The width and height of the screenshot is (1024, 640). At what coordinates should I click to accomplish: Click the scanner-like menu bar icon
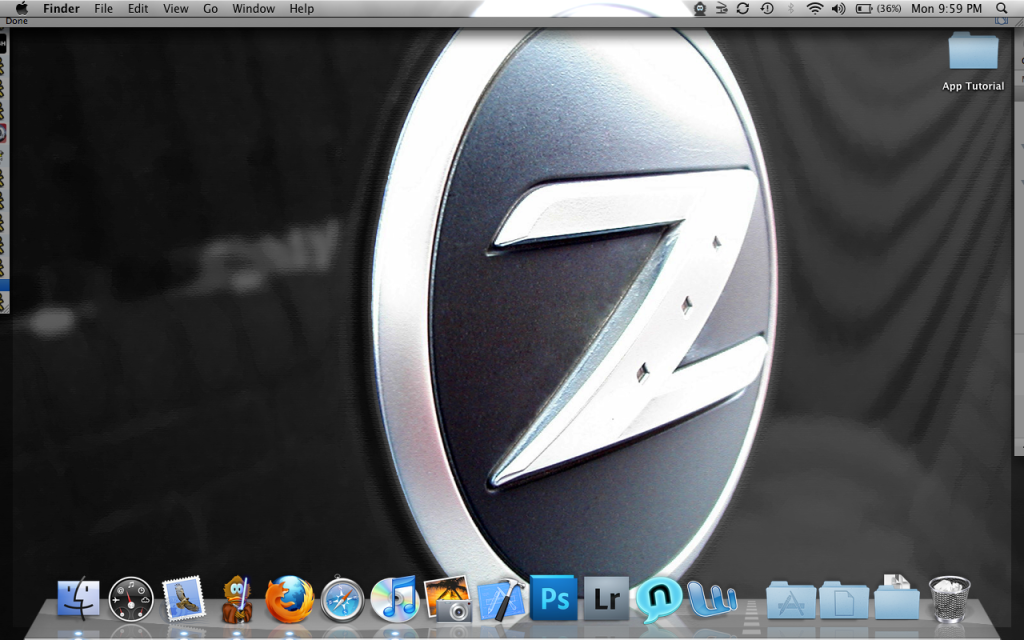click(x=722, y=8)
